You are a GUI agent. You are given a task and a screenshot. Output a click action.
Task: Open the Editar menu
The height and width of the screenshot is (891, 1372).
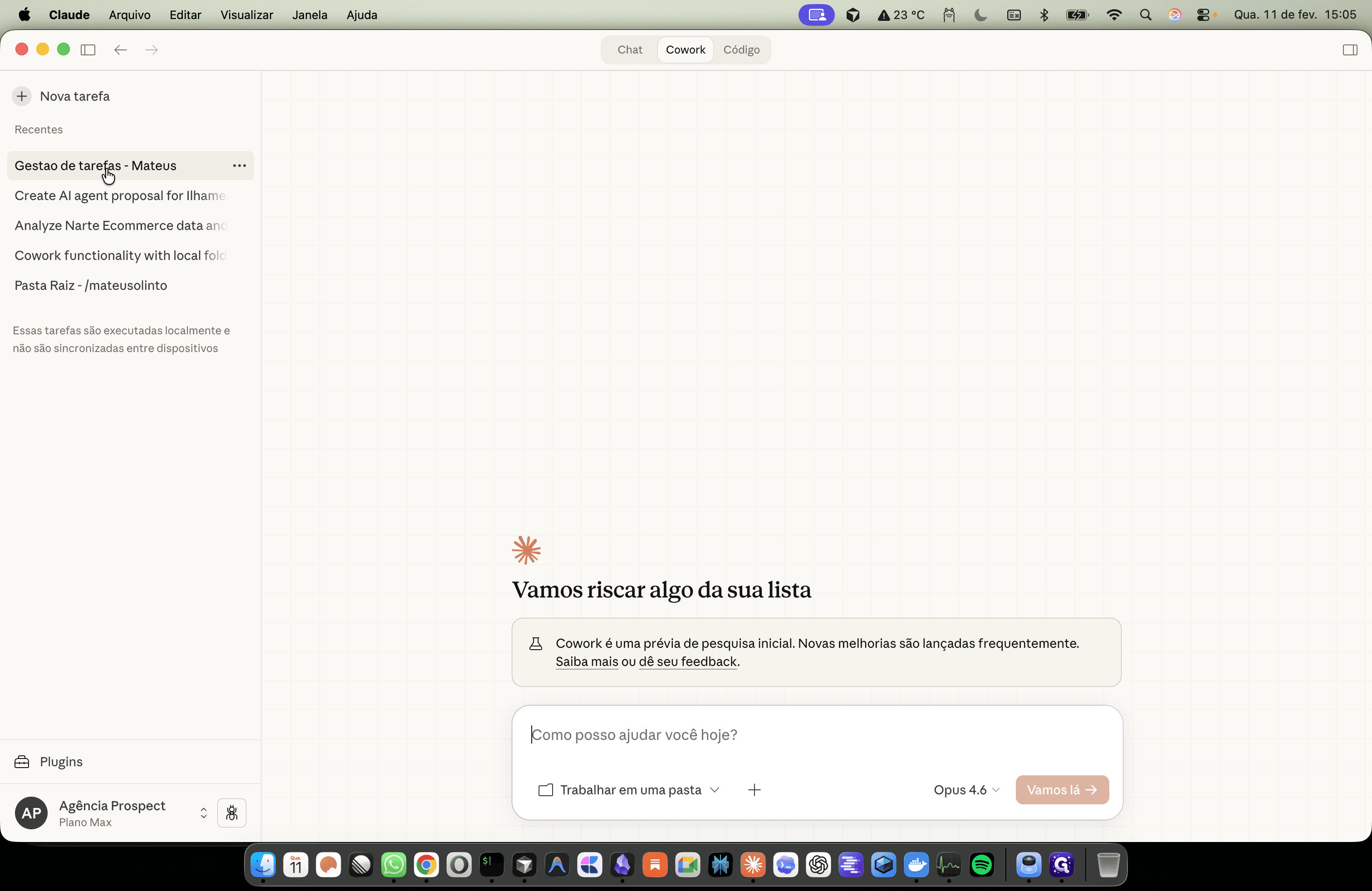coord(185,15)
